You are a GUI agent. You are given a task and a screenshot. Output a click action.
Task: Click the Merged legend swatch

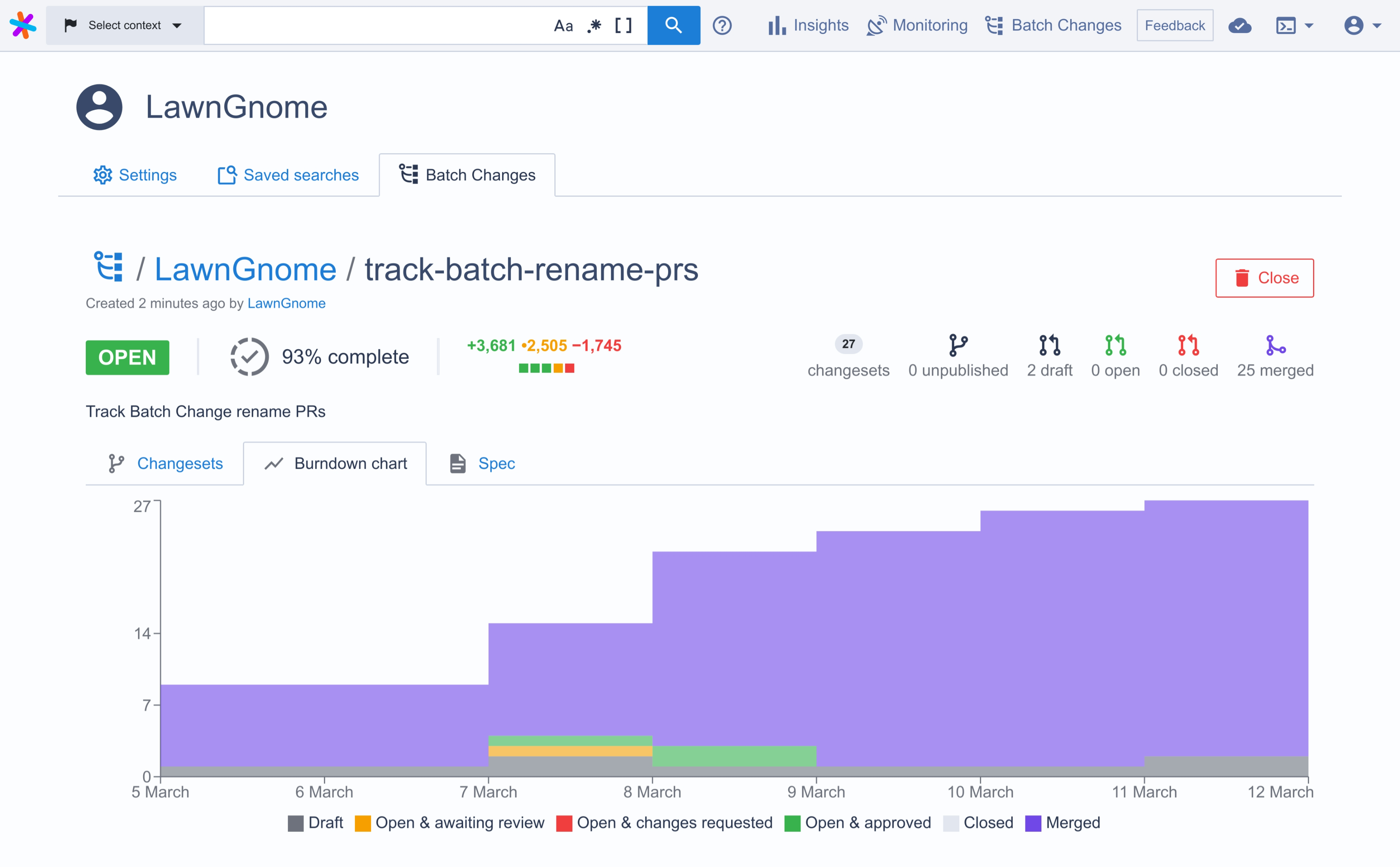[x=1033, y=824]
